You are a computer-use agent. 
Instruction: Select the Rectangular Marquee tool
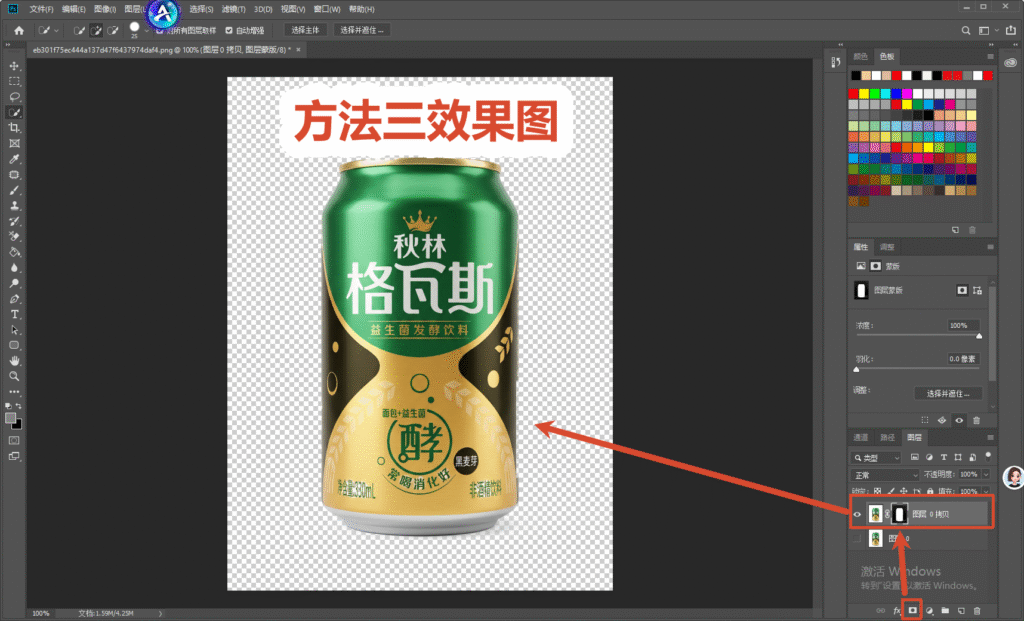14,82
